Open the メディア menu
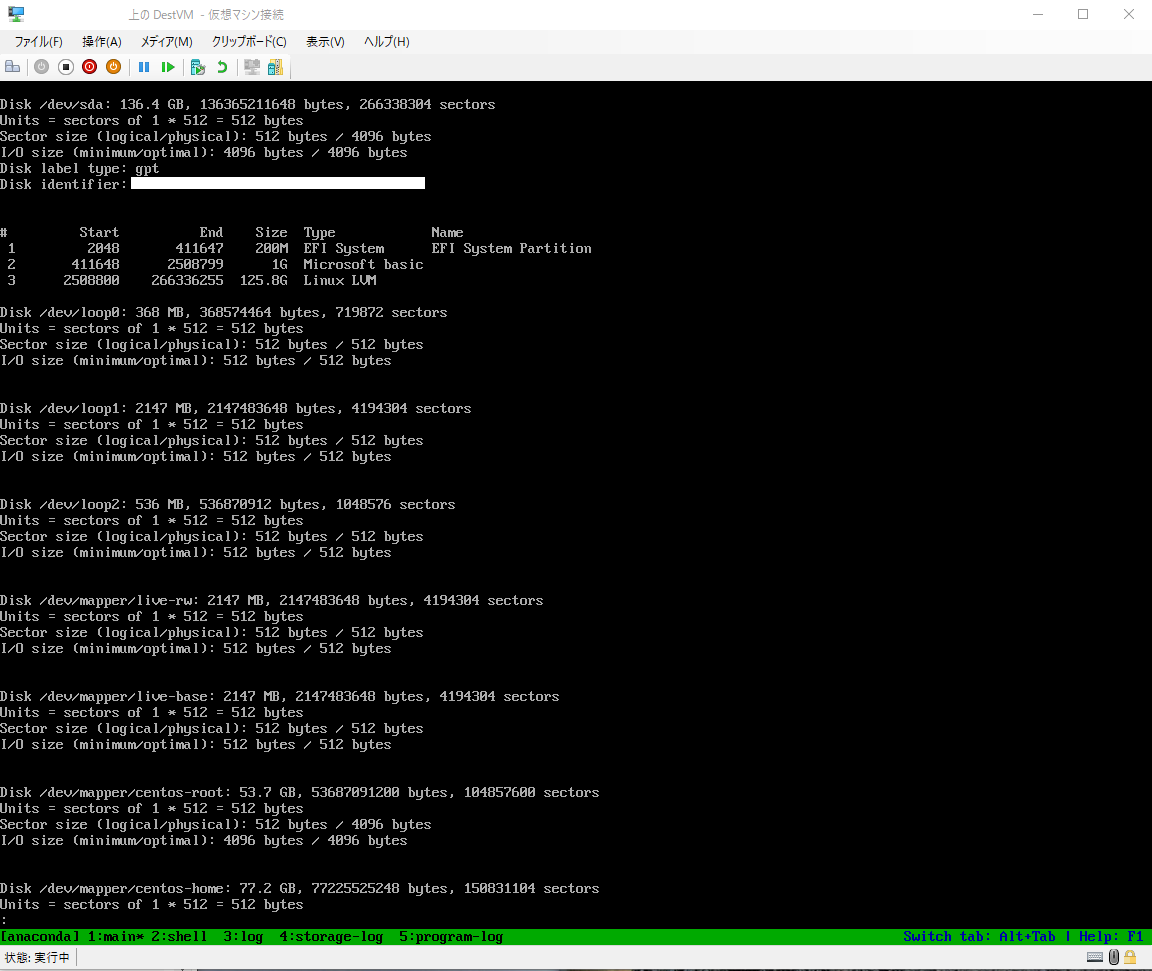 tap(166, 41)
